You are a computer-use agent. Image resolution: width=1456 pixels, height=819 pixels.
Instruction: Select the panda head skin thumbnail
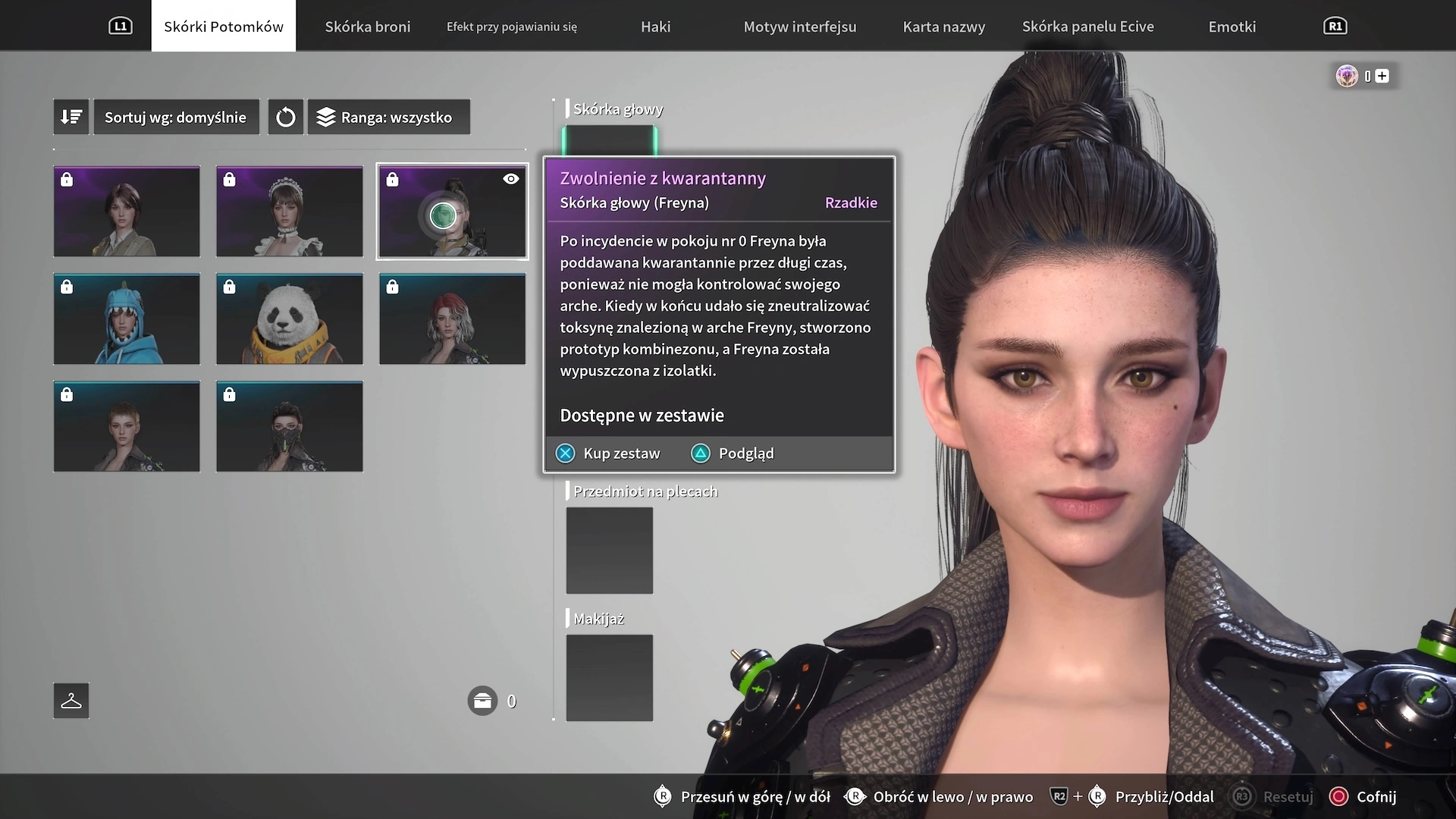(x=290, y=319)
